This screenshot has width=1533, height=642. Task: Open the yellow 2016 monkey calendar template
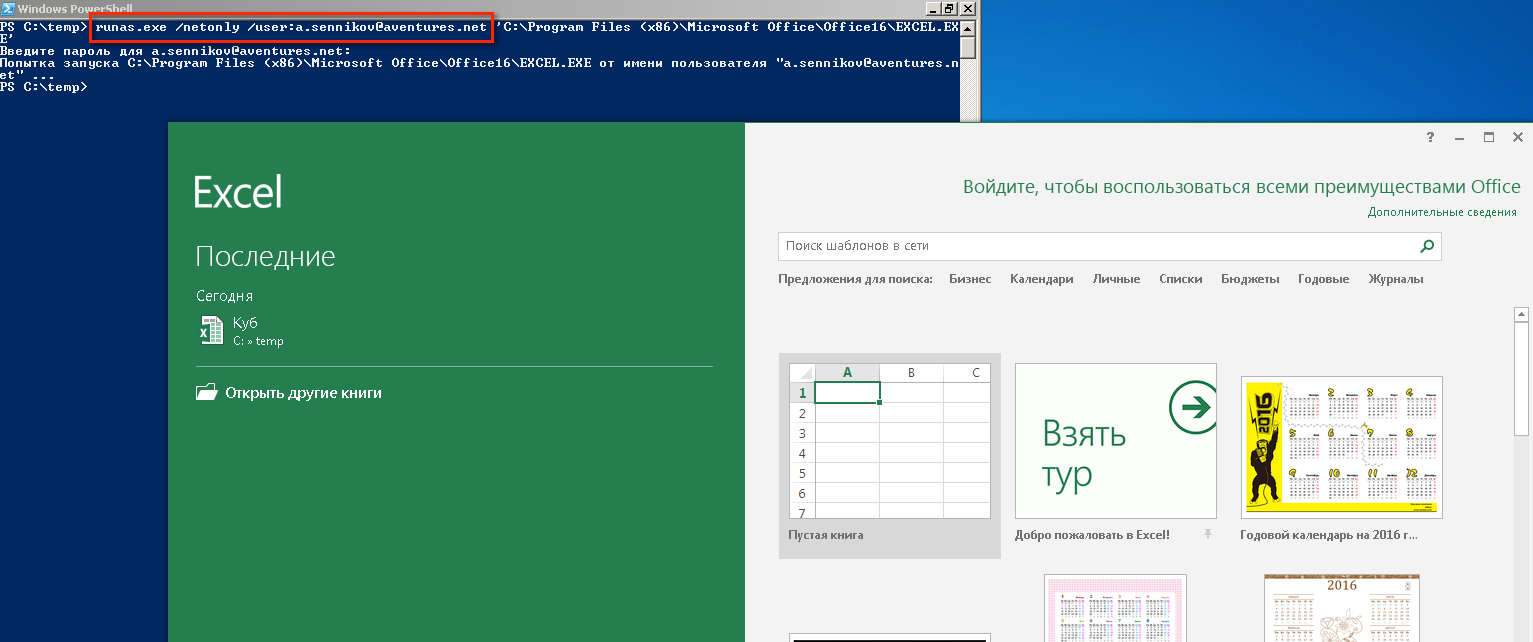pyautogui.click(x=1342, y=447)
